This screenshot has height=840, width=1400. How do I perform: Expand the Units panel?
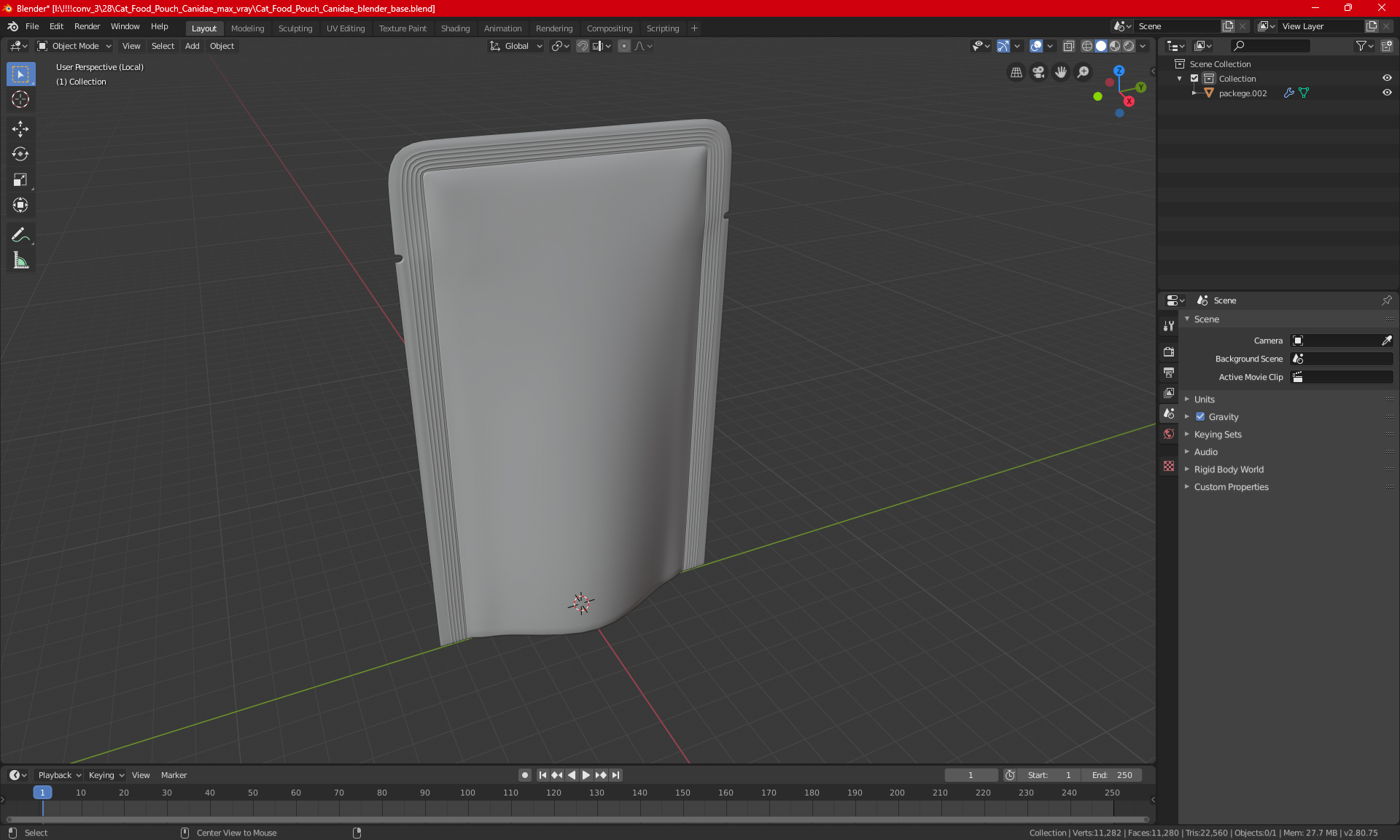pyautogui.click(x=1205, y=400)
